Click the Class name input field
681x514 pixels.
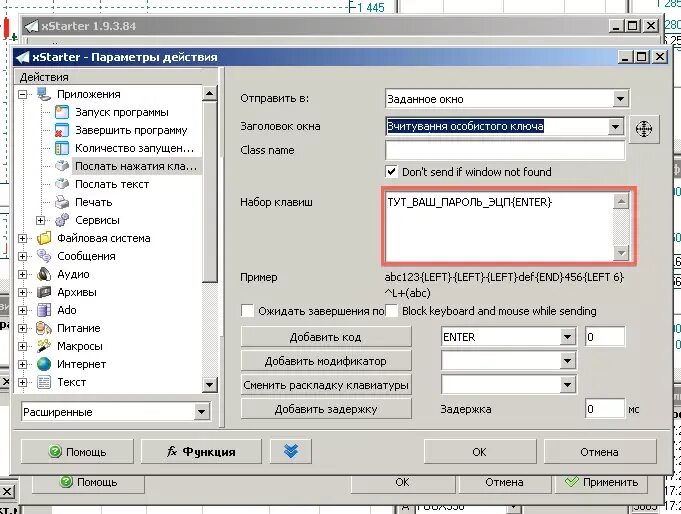[505, 150]
